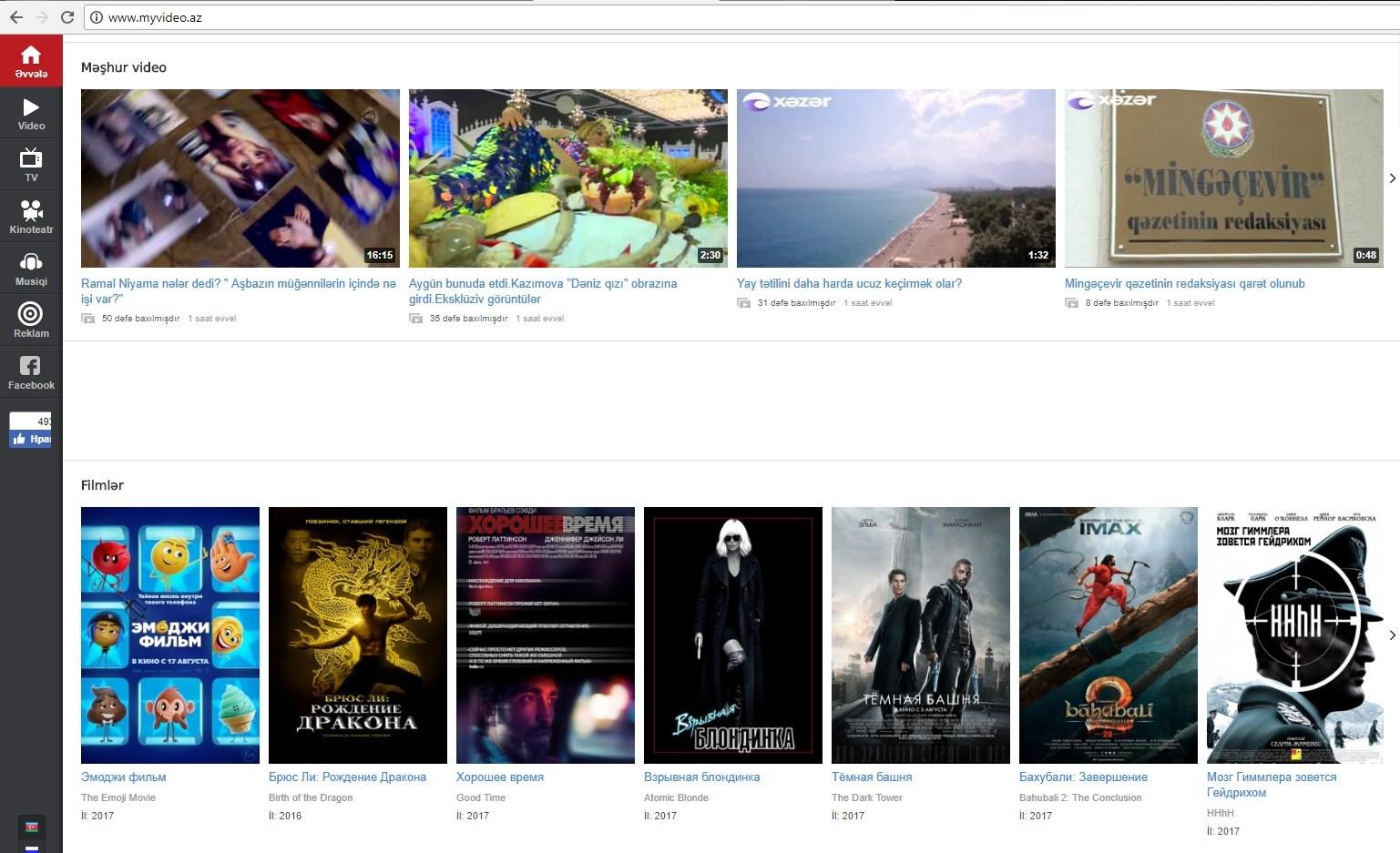
Task: Click 'İl: 2016' year text
Action: [x=285, y=816]
